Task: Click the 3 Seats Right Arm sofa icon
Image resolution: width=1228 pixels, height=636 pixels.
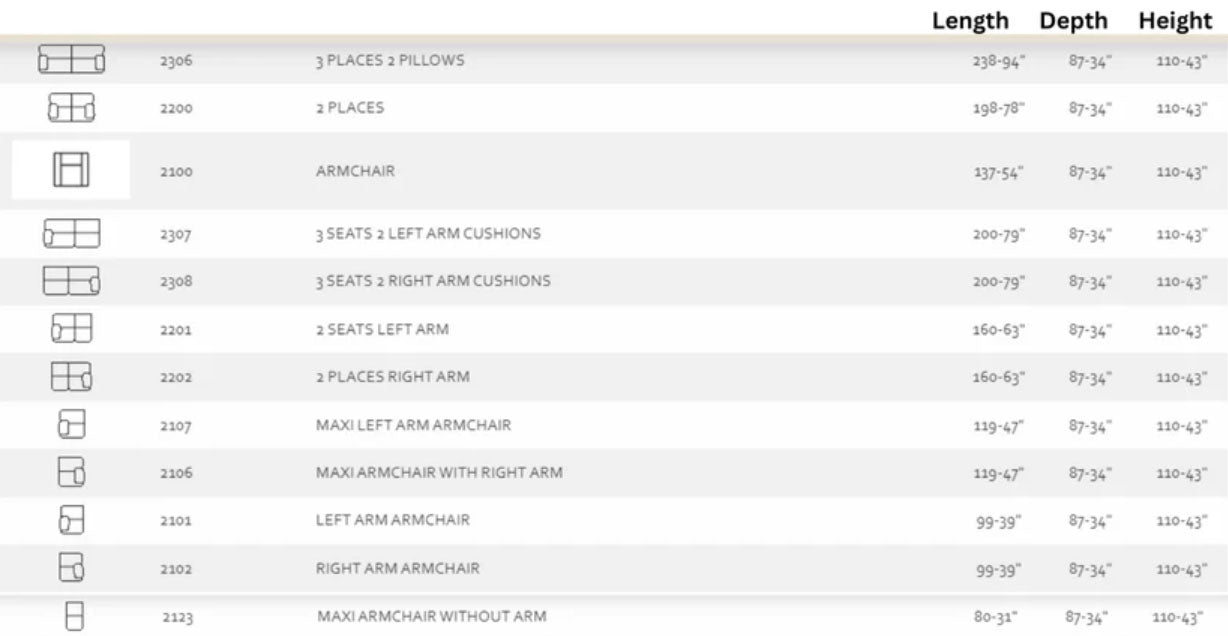Action: 71,281
